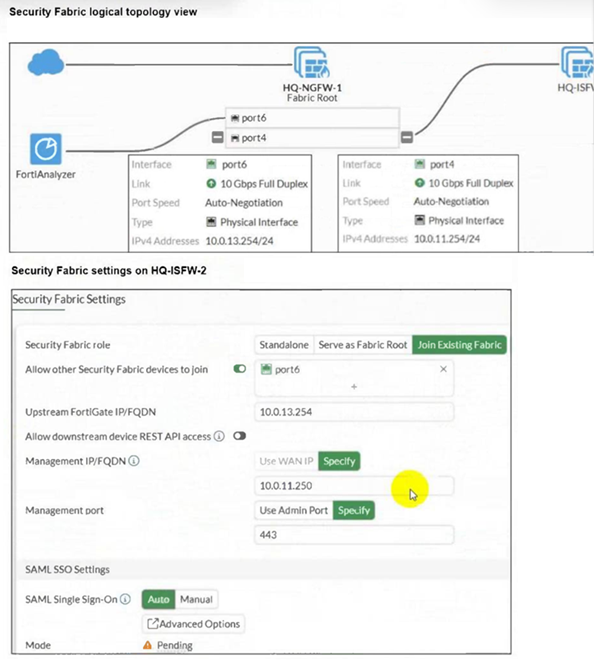The height and width of the screenshot is (660, 594).
Task: Click the Physical Interface icon in port6 tooltip
Action: pos(211,221)
